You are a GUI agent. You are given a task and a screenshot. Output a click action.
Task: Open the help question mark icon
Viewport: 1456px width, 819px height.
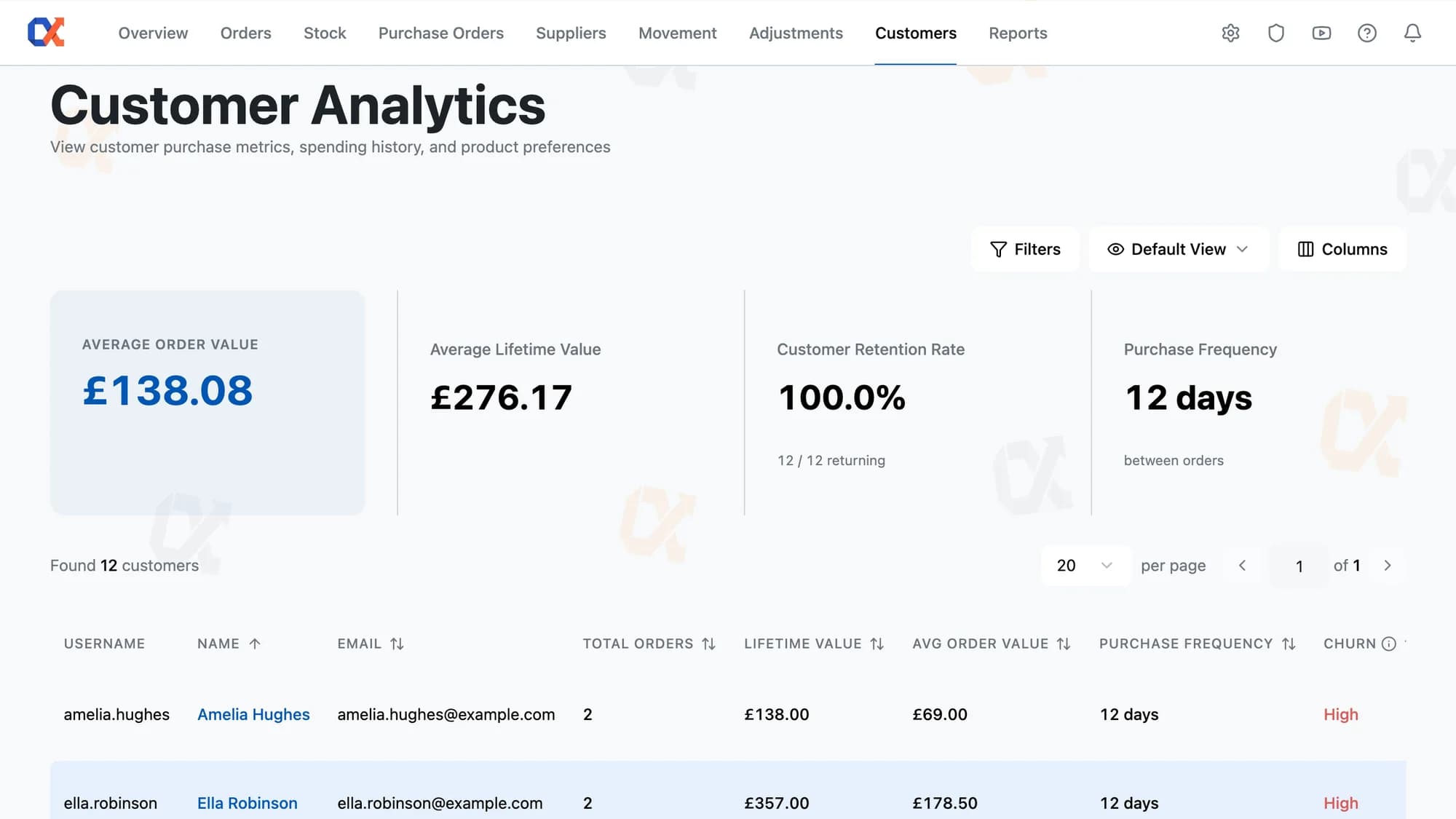tap(1367, 33)
